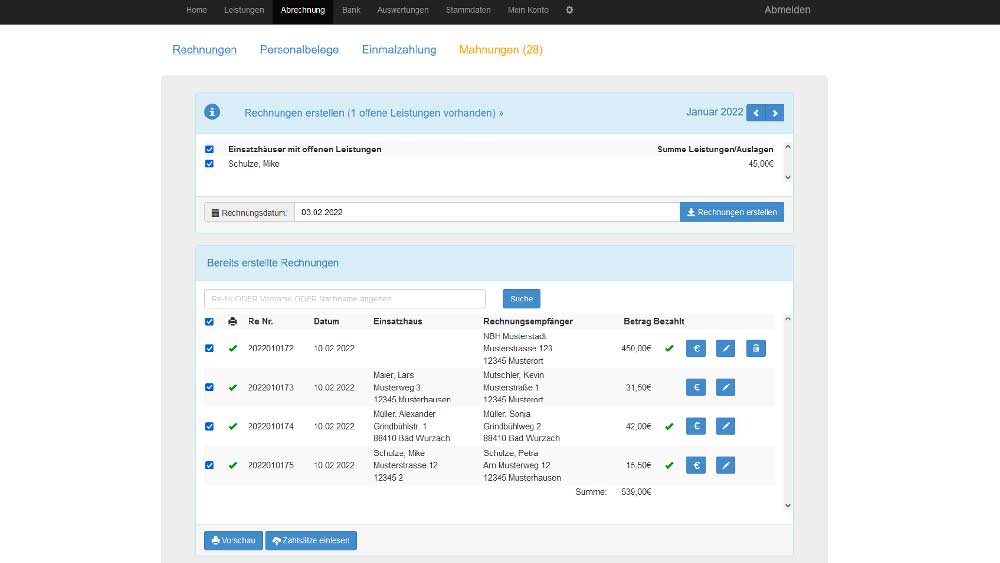
Task: Uncheck invoice 2022010172 checkbox
Action: tap(209, 348)
